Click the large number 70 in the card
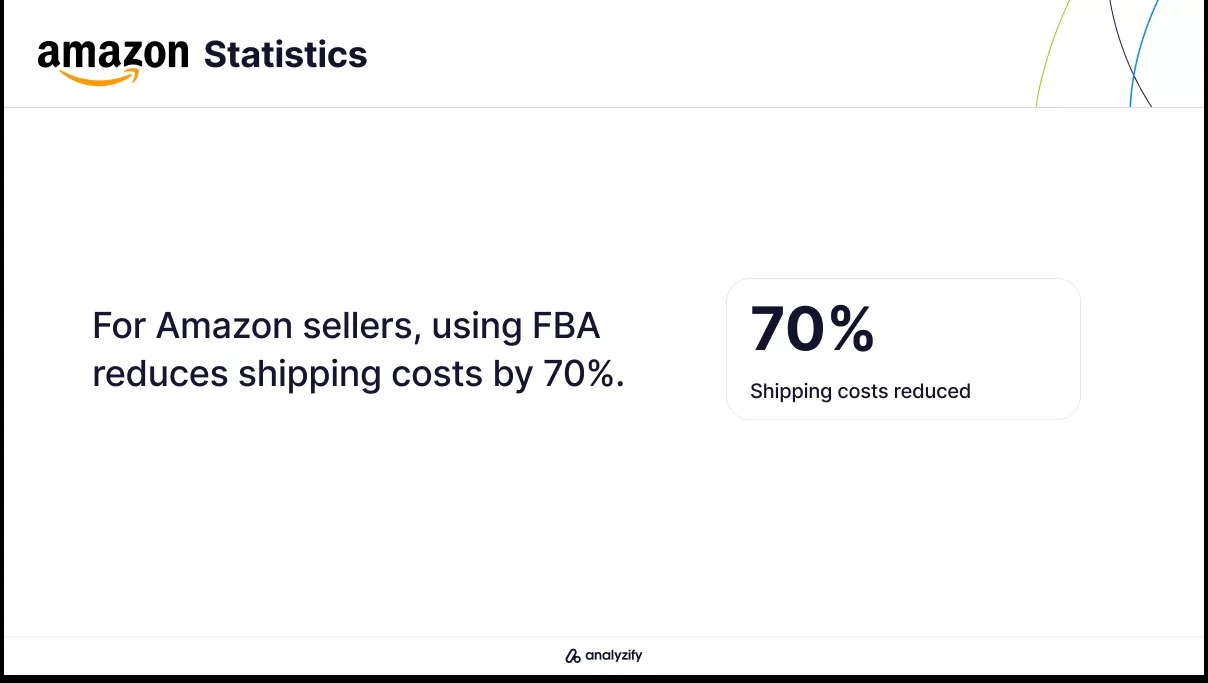The image size is (1208, 683). [x=788, y=329]
